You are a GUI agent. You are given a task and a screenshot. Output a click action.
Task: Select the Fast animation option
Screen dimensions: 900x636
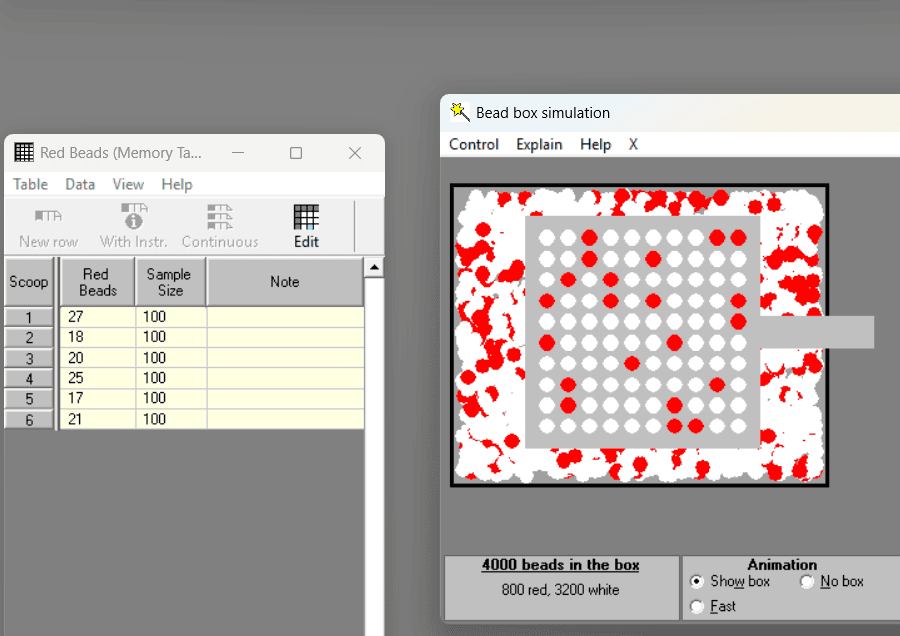click(x=697, y=606)
